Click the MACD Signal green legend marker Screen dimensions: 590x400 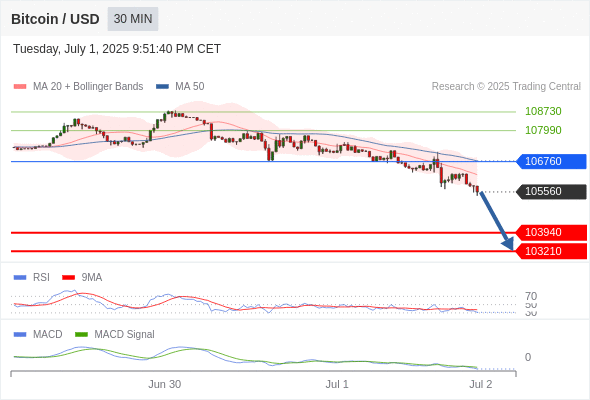[x=81, y=335]
